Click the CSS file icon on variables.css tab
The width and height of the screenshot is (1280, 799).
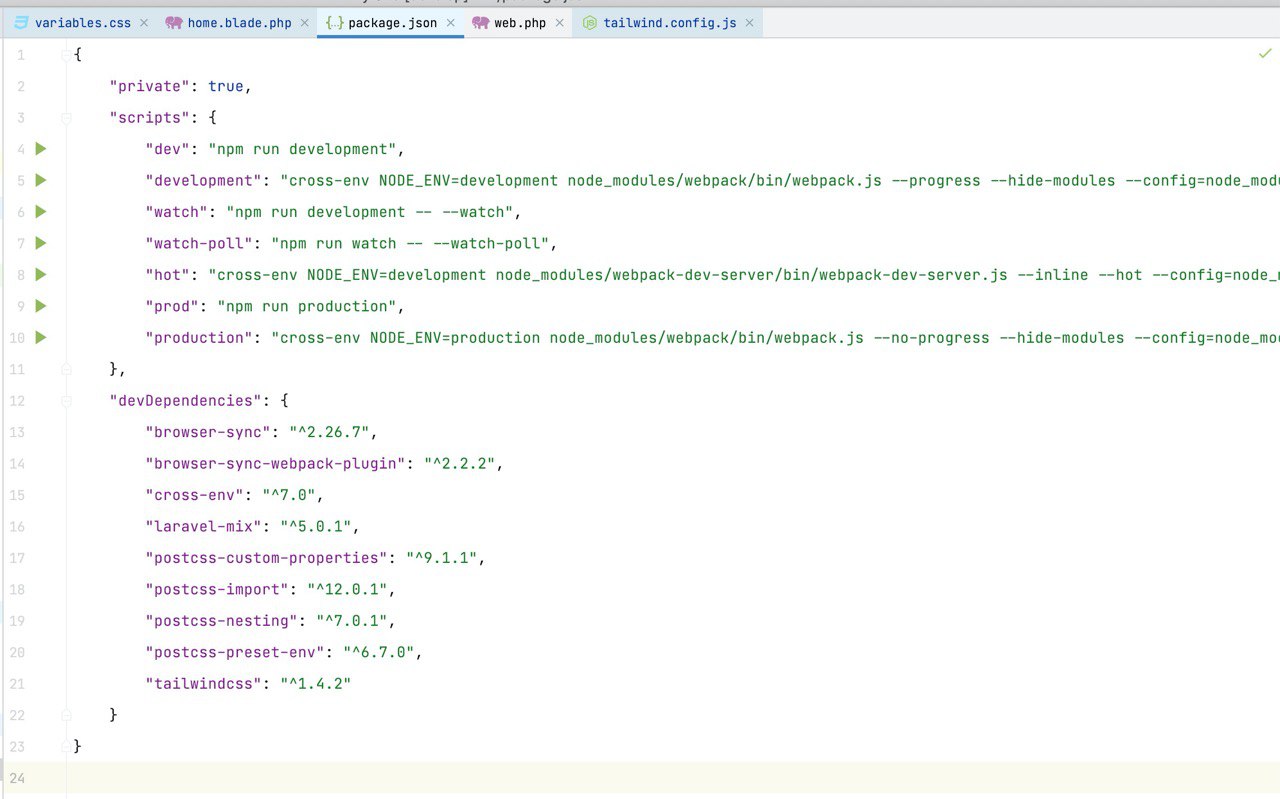click(x=21, y=22)
